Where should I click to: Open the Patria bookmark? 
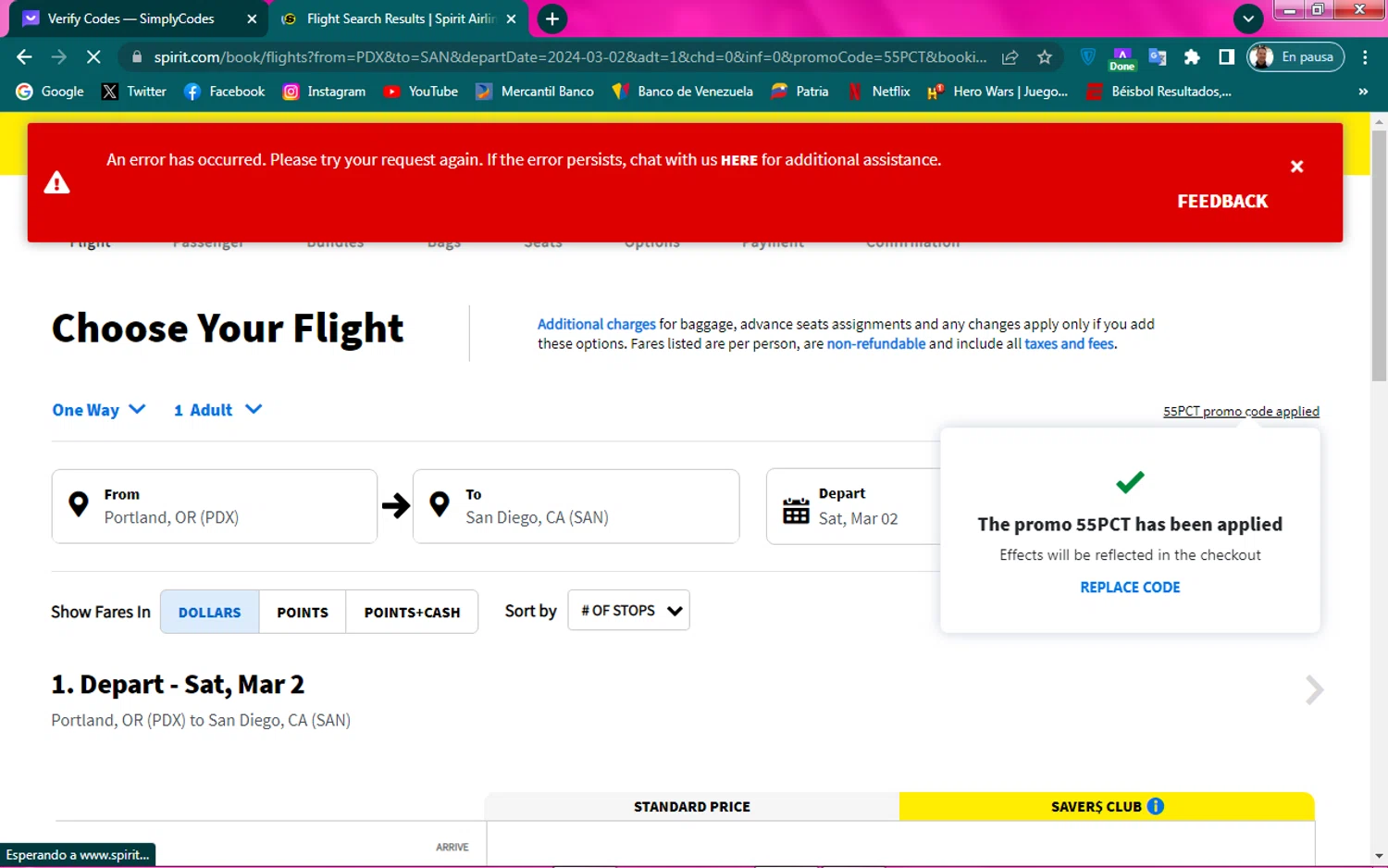click(799, 92)
